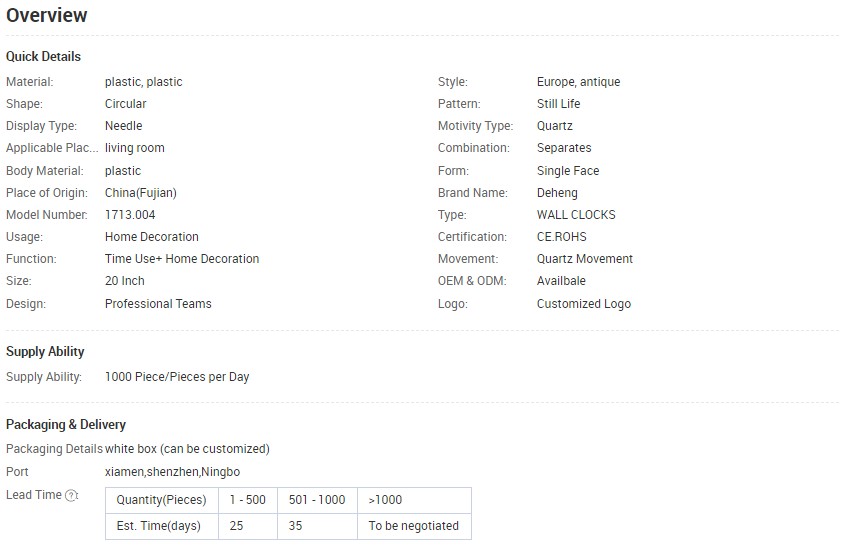Select the Quick Details section title
Image resolution: width=849 pixels, height=548 pixels.
[43, 56]
